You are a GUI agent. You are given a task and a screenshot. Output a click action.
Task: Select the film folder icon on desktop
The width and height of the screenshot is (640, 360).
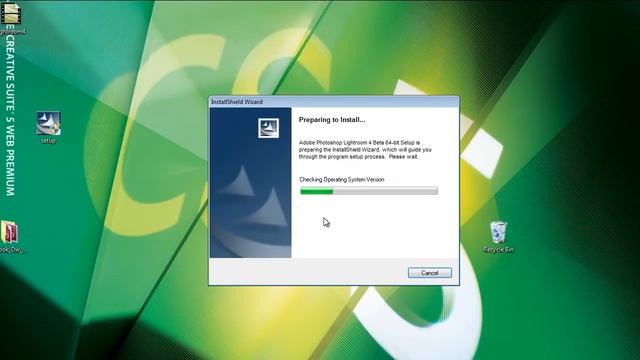[x=11, y=17]
